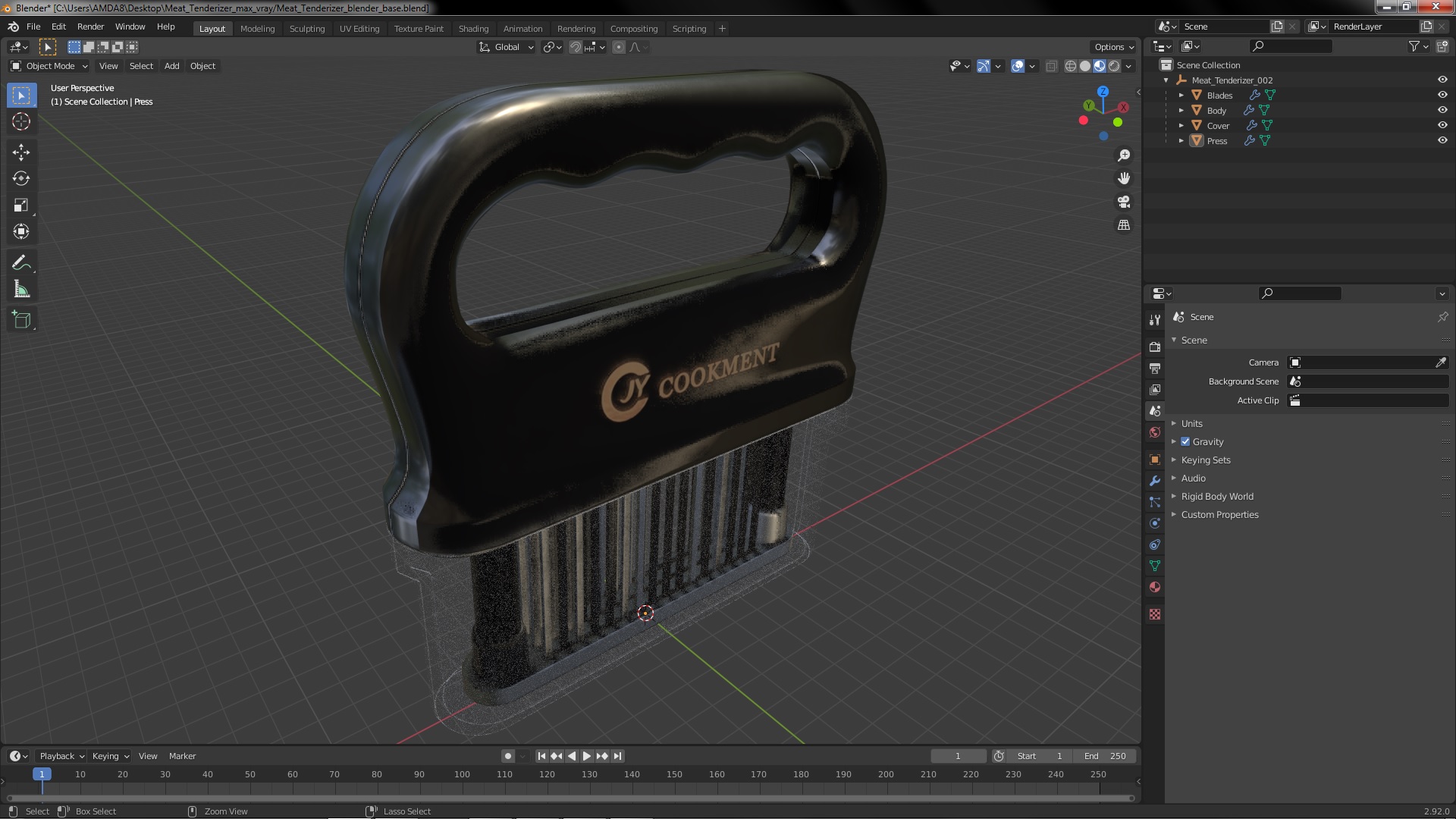Jump to the first frame
This screenshot has width=1456, height=819.
541,756
